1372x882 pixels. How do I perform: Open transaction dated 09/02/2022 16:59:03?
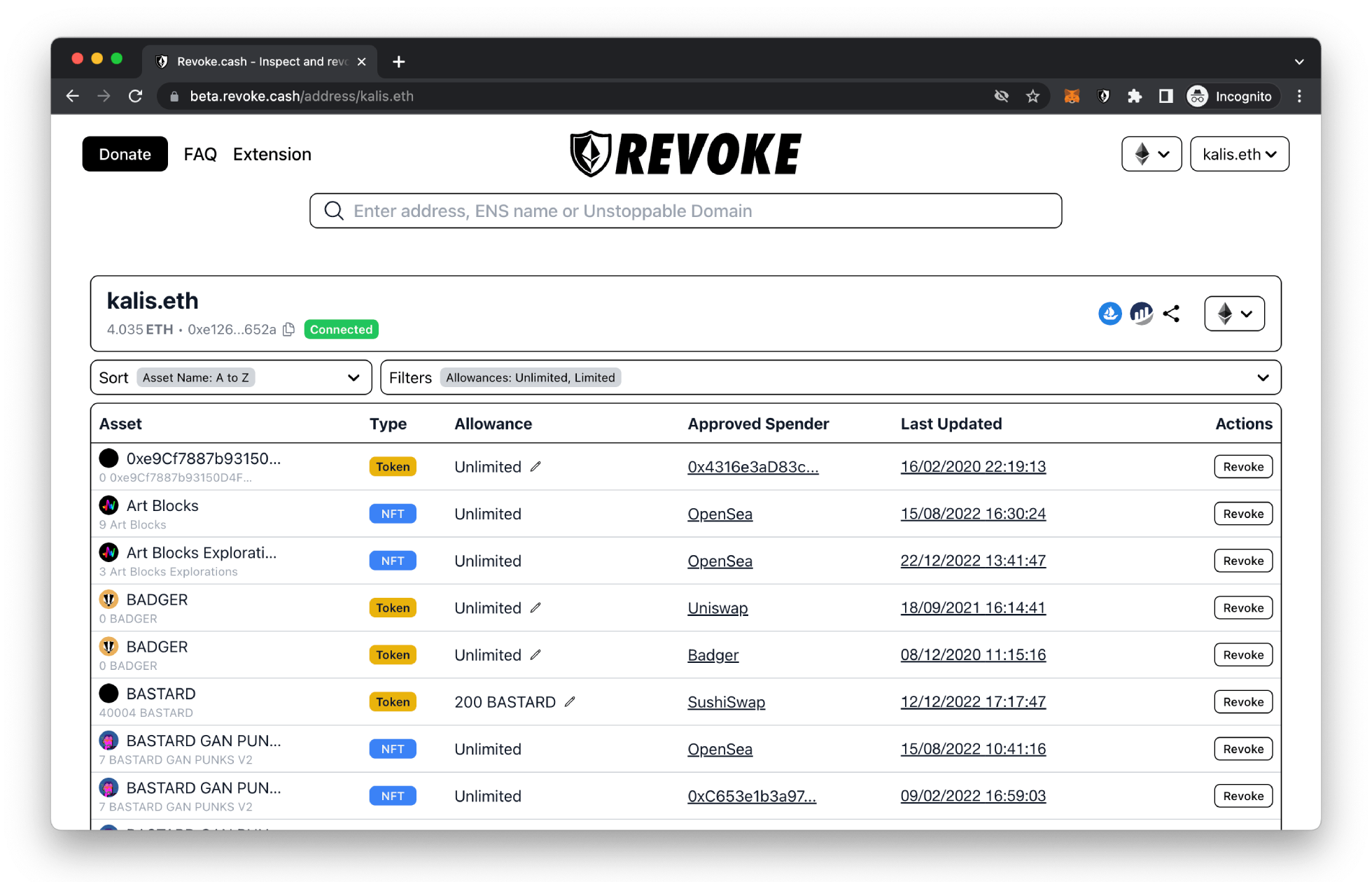tap(973, 796)
